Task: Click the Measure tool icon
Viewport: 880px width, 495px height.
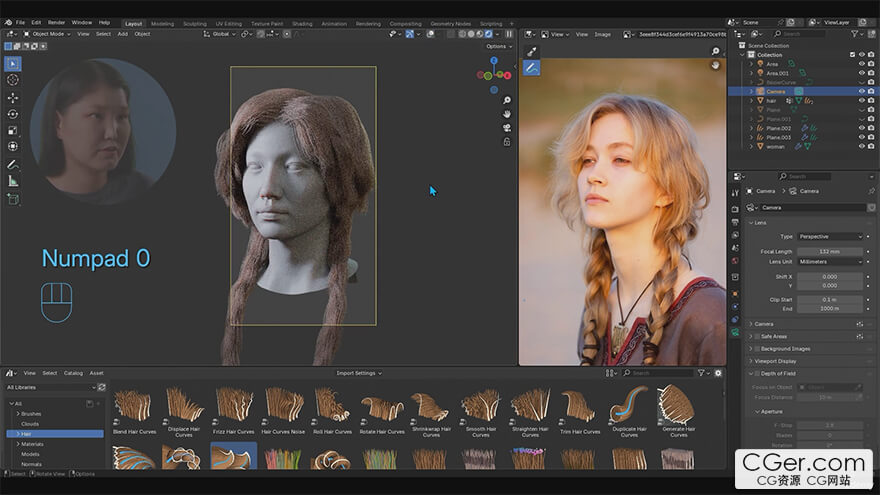Action: point(13,181)
